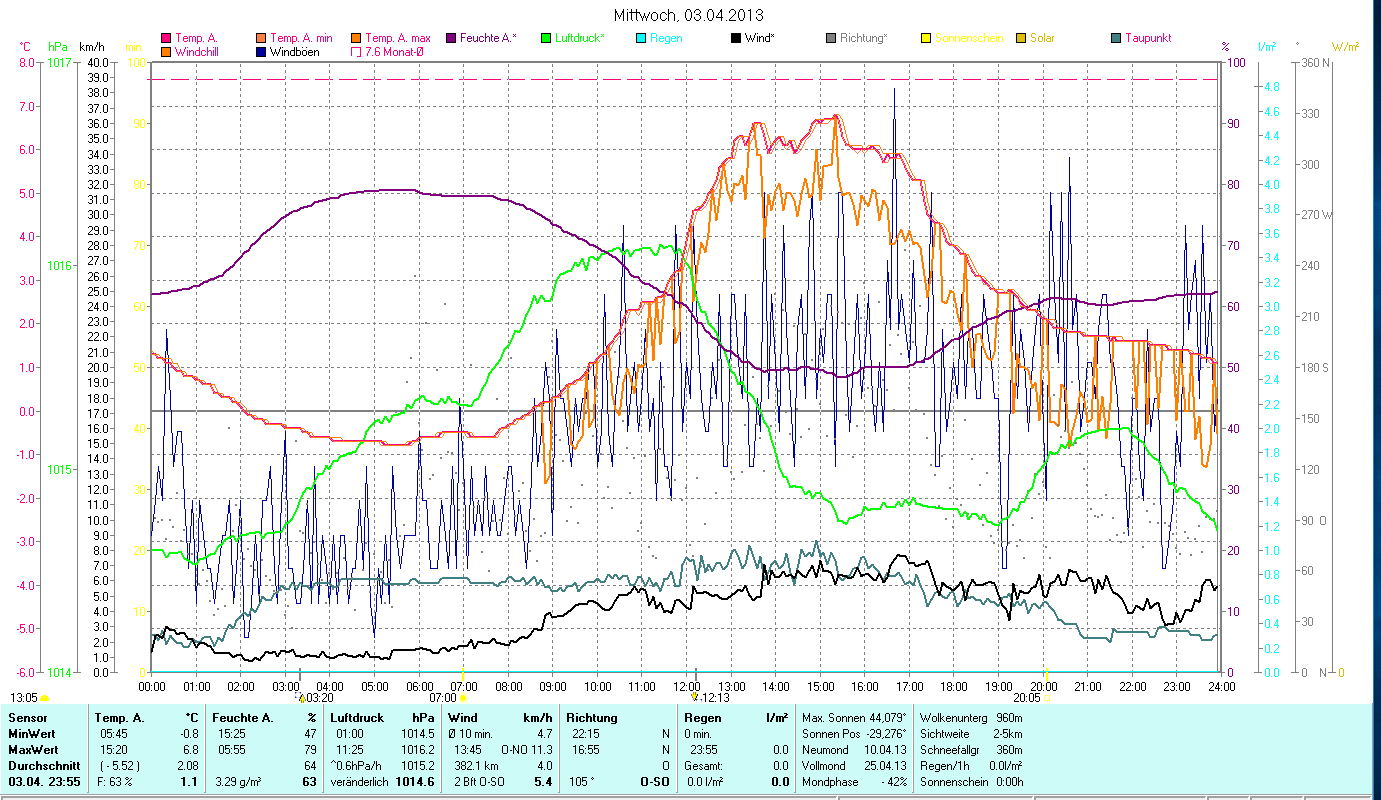Click the purple Feuchte A. legend square
1381x800 pixels.
click(451, 38)
